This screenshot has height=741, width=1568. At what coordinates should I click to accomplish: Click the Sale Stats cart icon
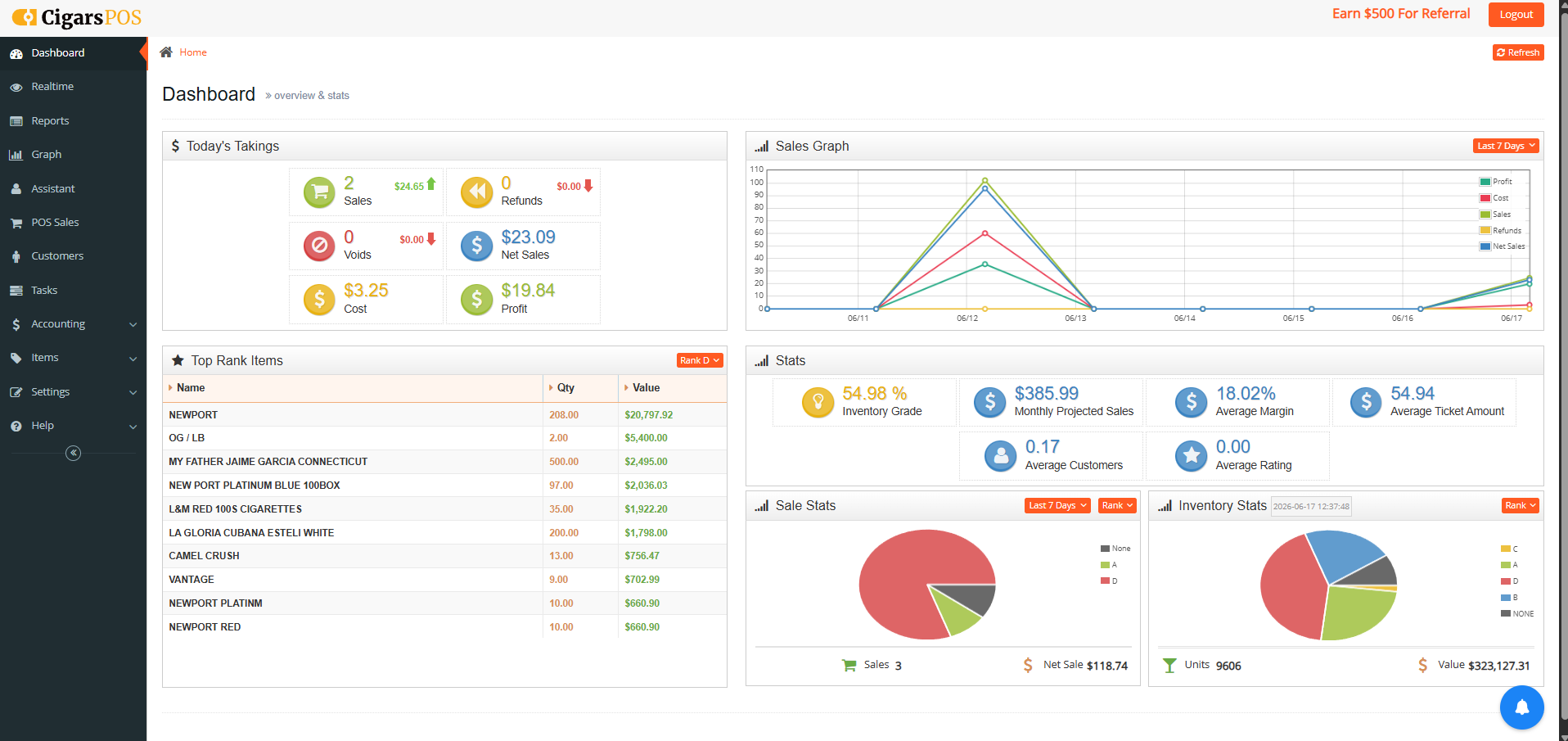(x=849, y=665)
